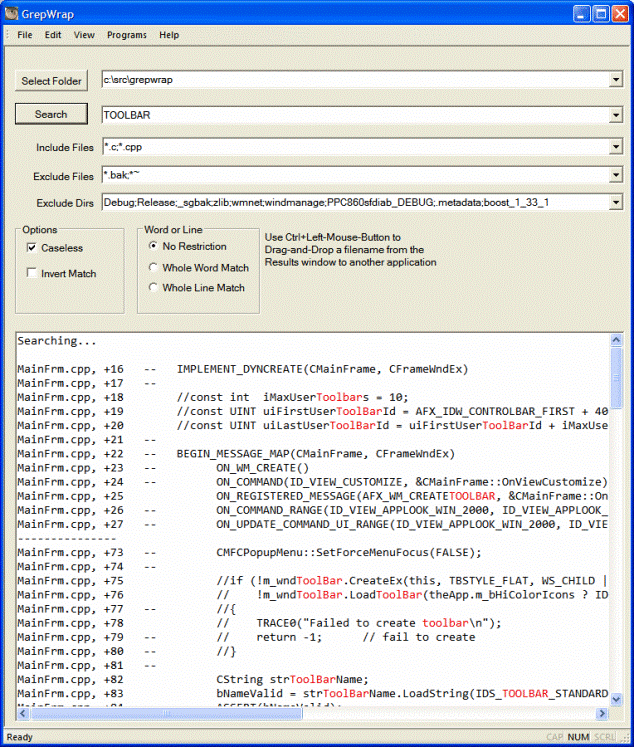Click the MainFrm.cpp, +75 CreateEx line

pyautogui.click(x=312, y=581)
